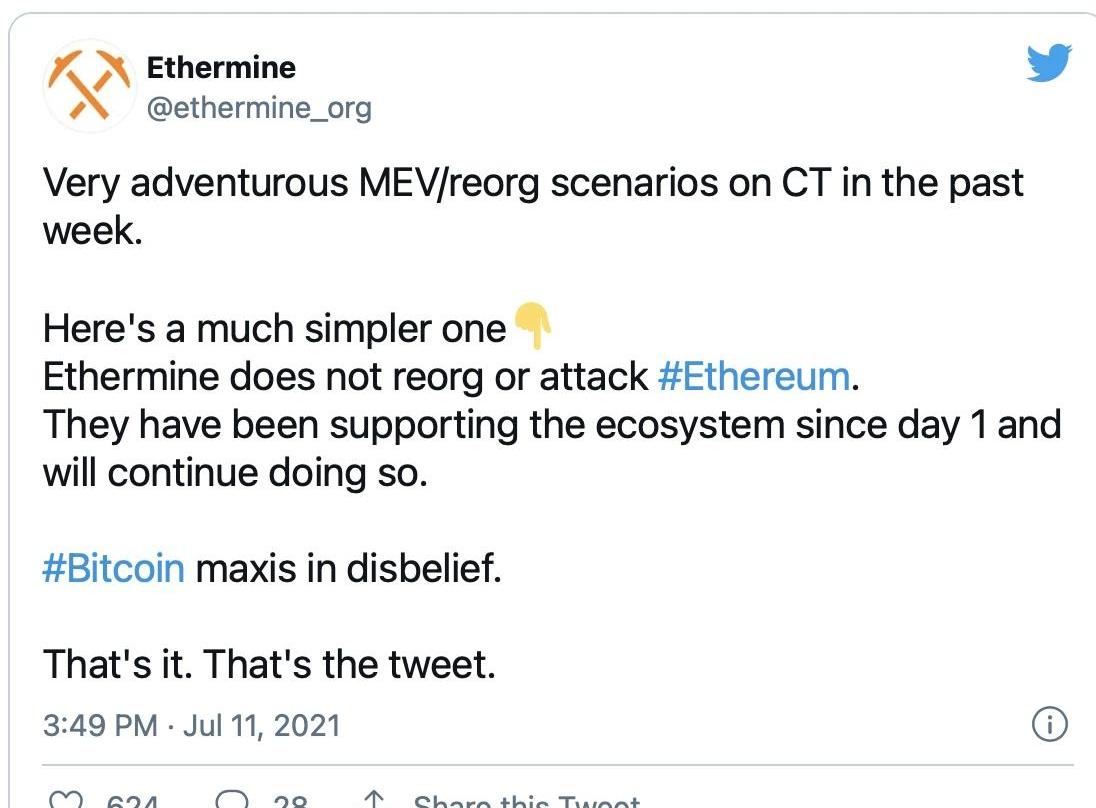Click the Ethermine display name
This screenshot has height=808, width=1096.
point(221,68)
